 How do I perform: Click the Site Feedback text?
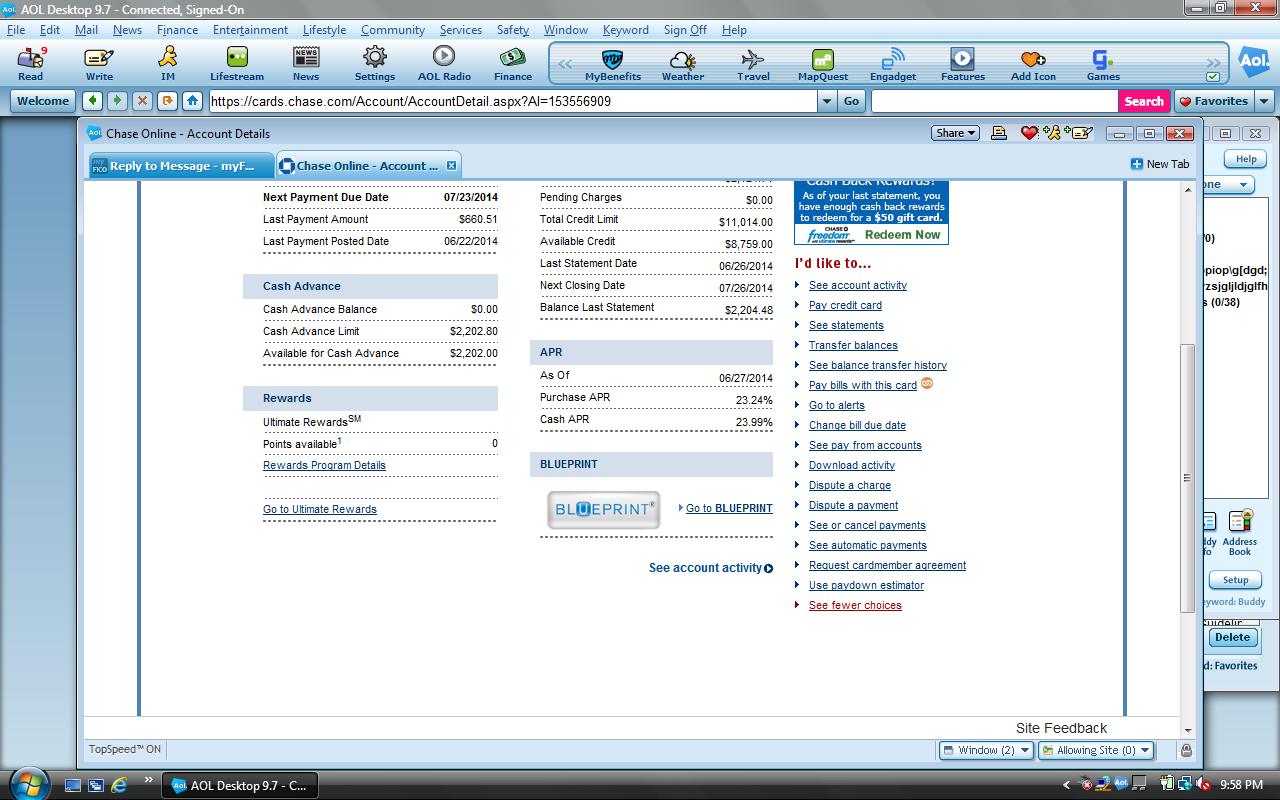pyautogui.click(x=1061, y=728)
